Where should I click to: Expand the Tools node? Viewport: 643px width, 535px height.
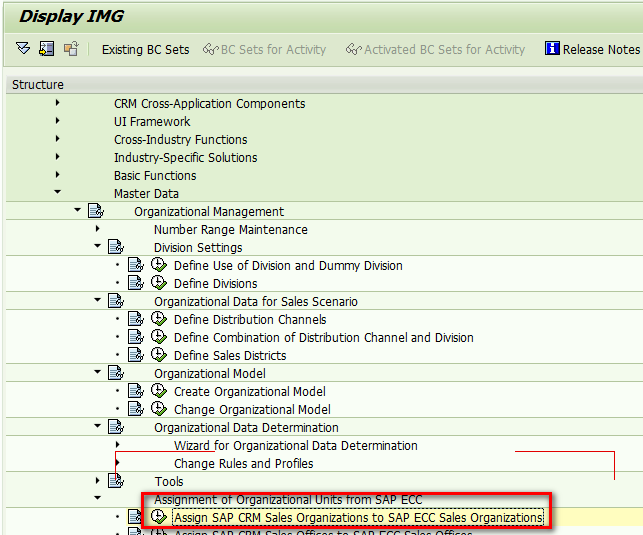coord(98,480)
